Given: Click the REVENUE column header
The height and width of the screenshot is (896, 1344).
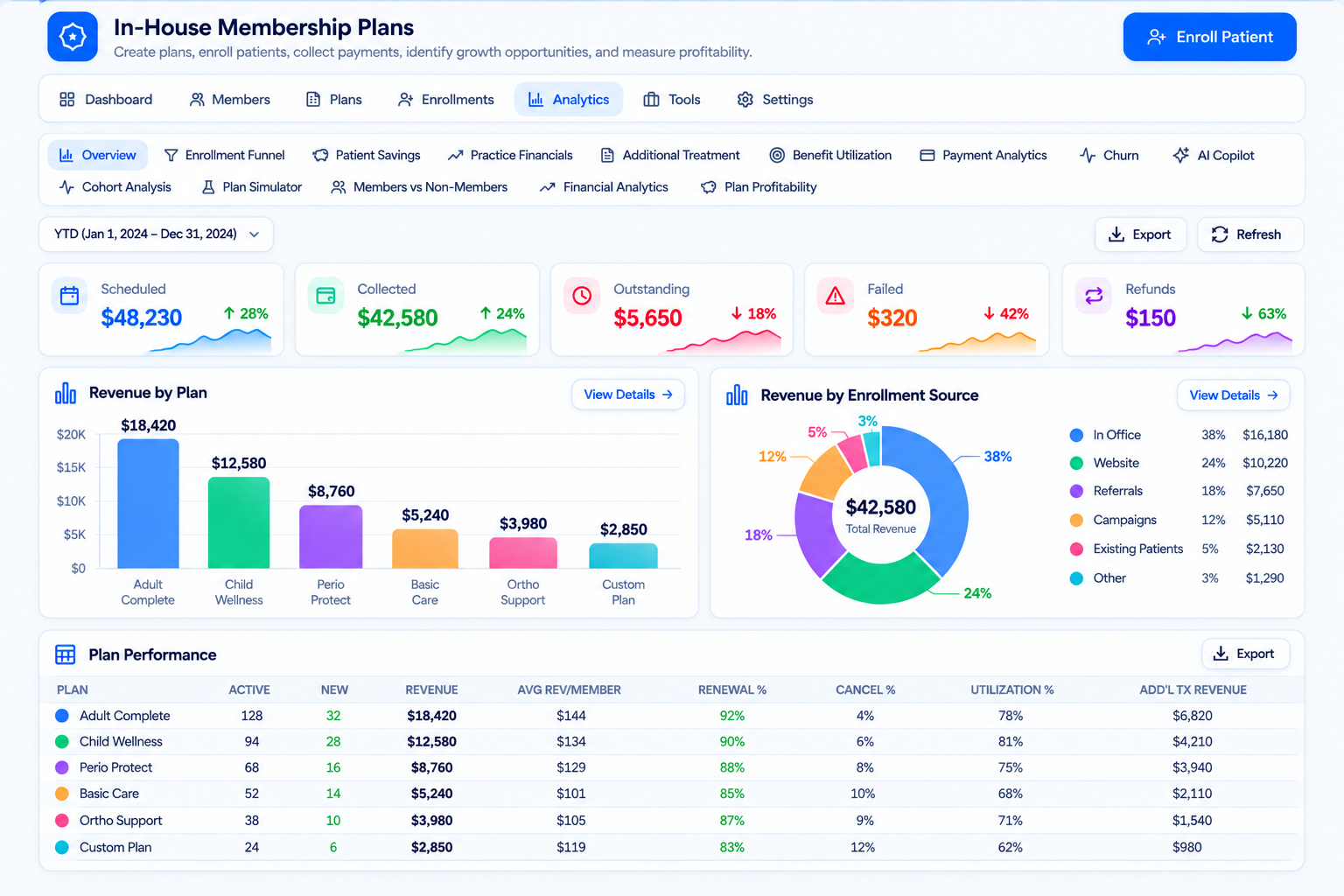Looking at the screenshot, I should (431, 690).
